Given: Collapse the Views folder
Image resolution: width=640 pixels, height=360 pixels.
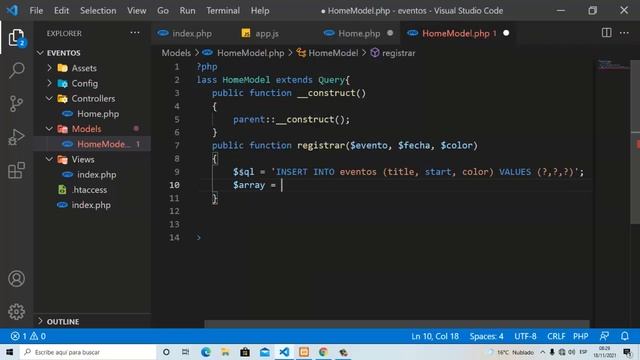Looking at the screenshot, I should (x=49, y=159).
